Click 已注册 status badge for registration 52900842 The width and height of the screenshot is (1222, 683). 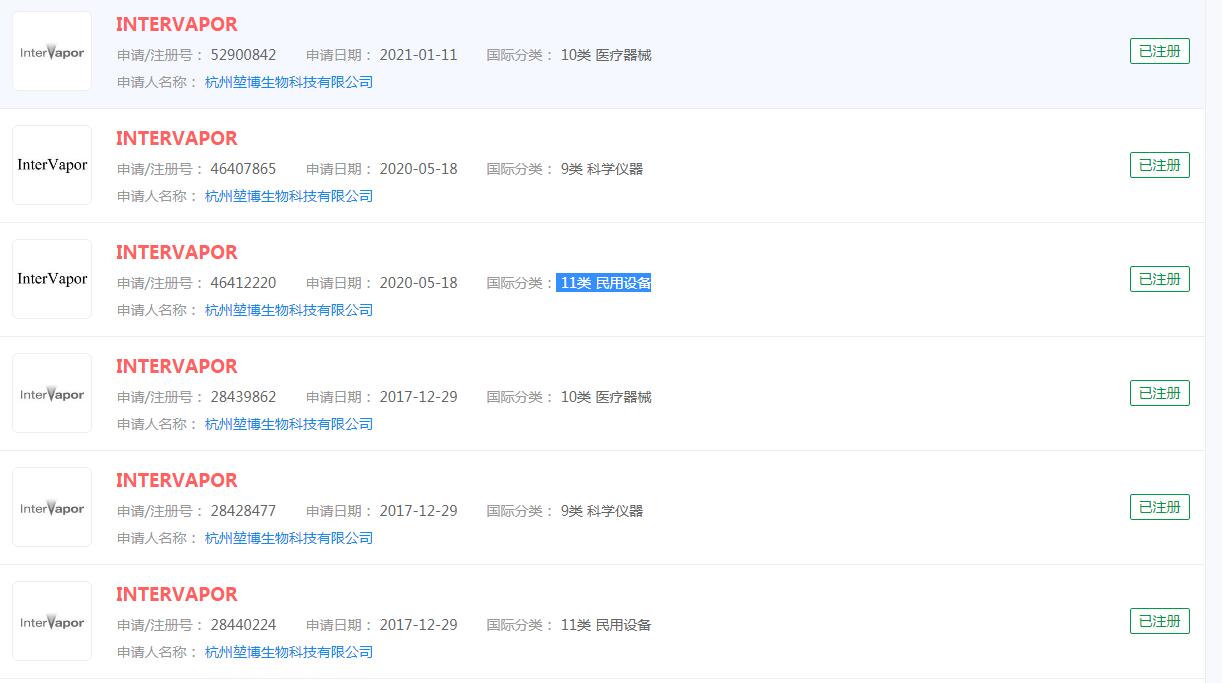tap(1159, 51)
